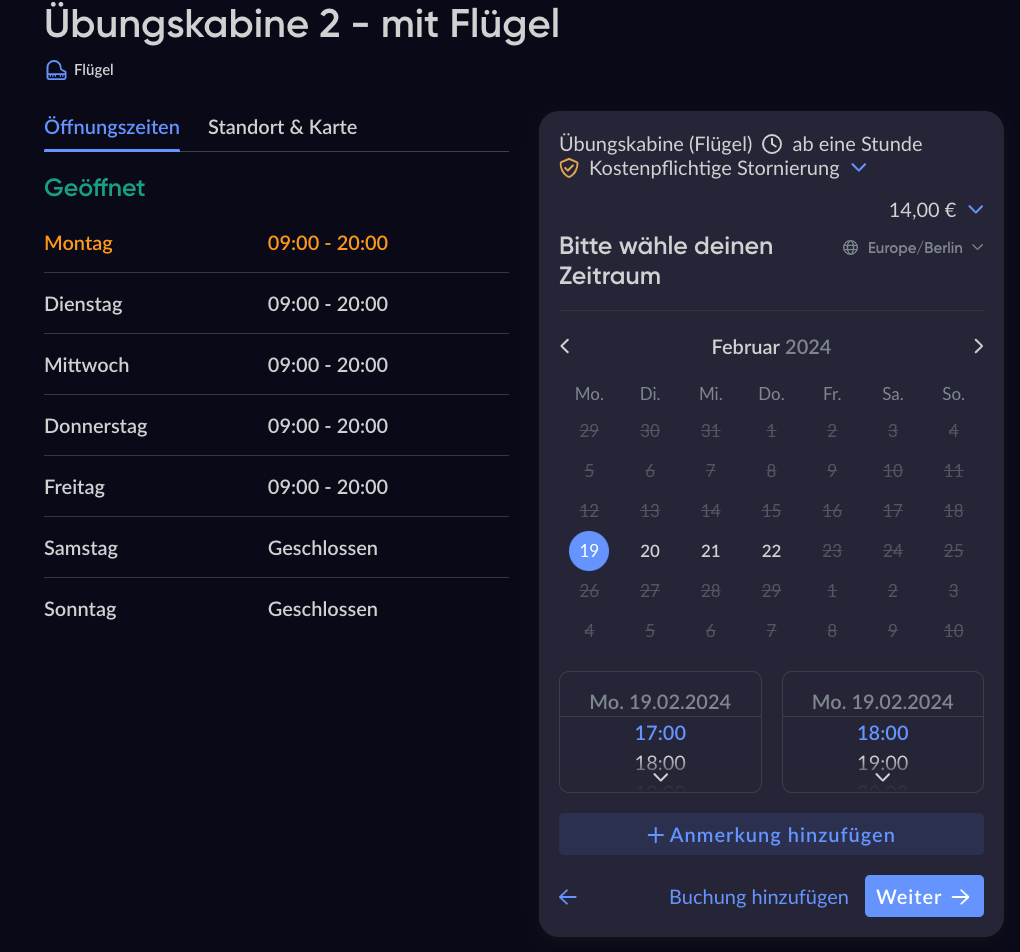
Task: Expand Kostenpflichtige Stornierung details chevron
Action: click(858, 168)
